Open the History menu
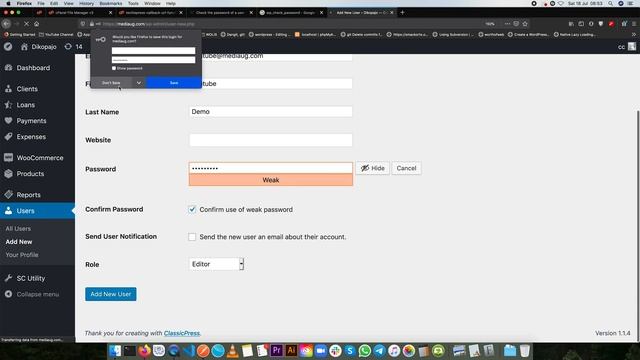The width and height of the screenshot is (640, 360). (x=86, y=3)
